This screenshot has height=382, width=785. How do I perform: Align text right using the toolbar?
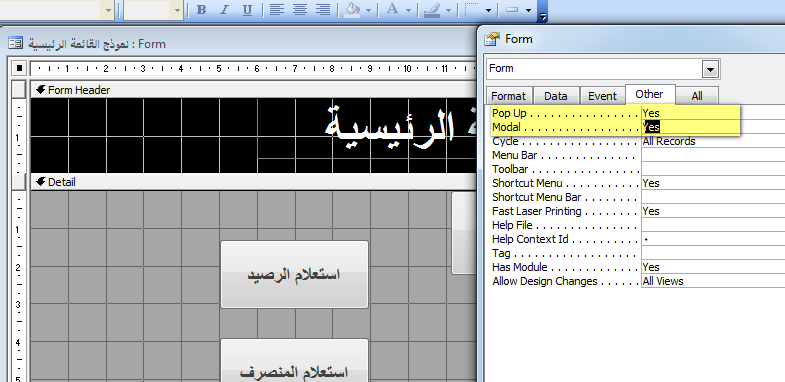[x=323, y=10]
